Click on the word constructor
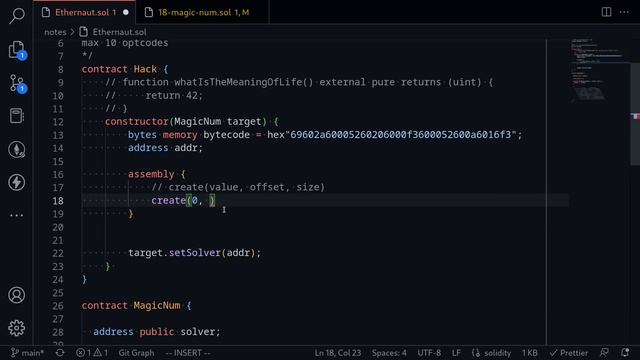The image size is (640, 360). (x=137, y=122)
